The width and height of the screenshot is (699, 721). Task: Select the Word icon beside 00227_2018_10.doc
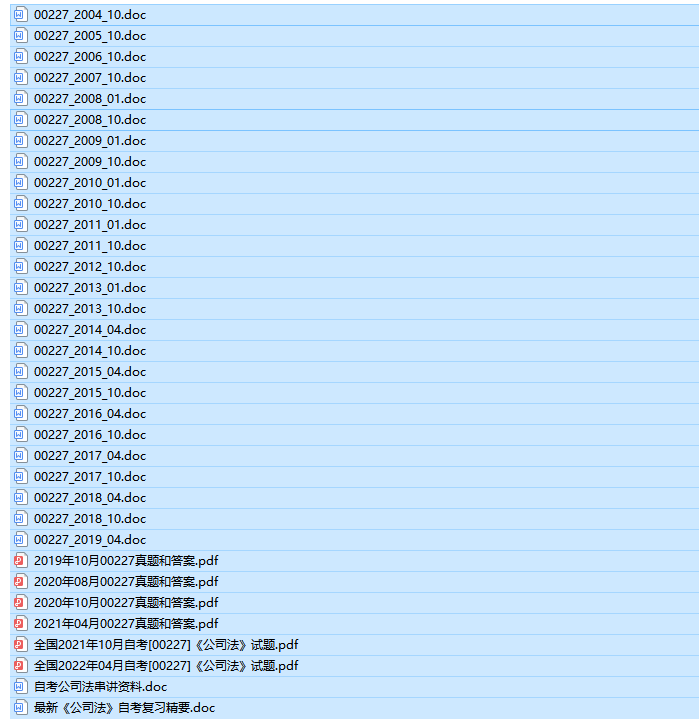tap(20, 519)
